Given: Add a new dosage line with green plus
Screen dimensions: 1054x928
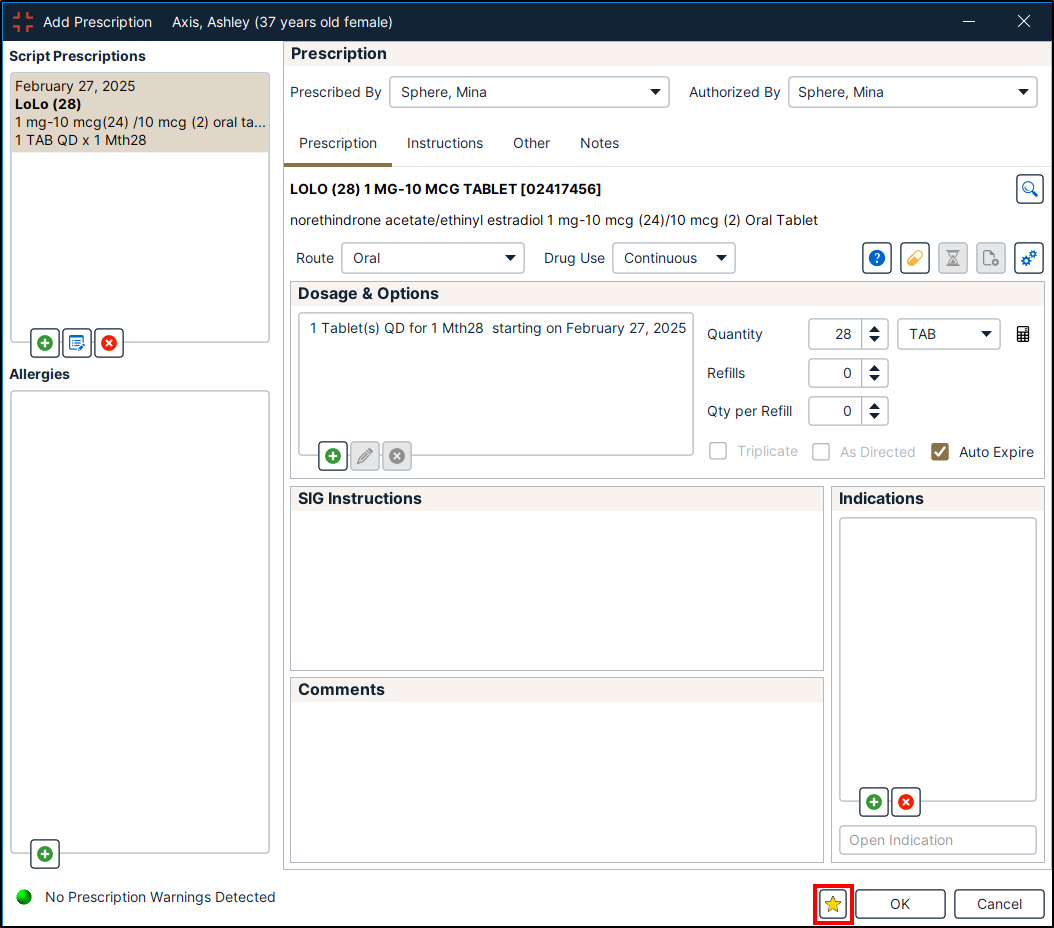Looking at the screenshot, I should [333, 456].
